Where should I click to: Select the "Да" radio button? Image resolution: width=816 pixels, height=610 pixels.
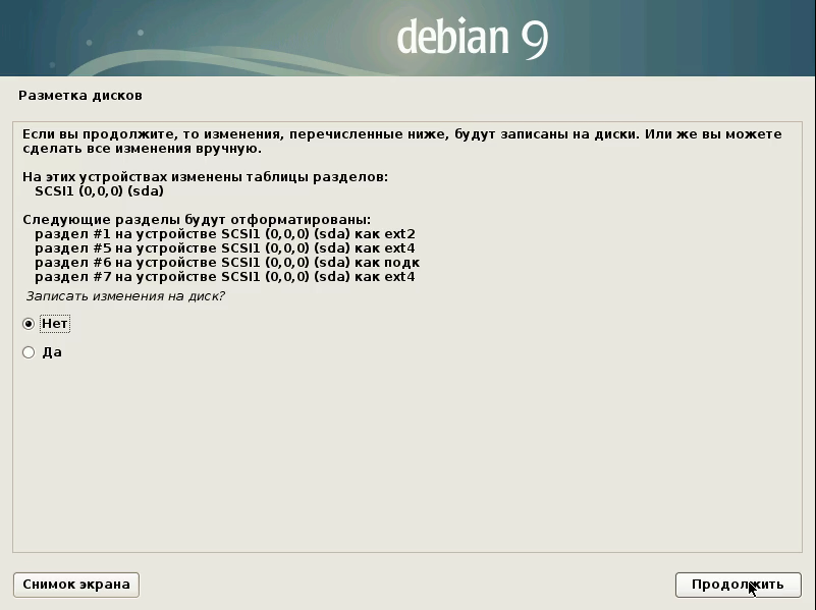[x=28, y=352]
